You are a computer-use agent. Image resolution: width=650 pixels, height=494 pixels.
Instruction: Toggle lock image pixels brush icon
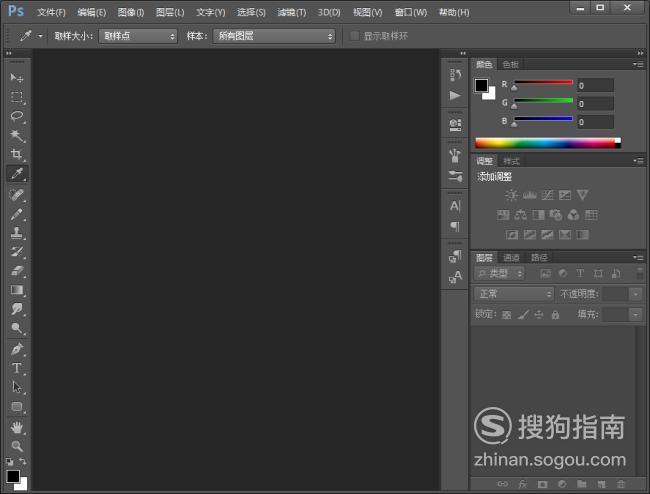pyautogui.click(x=523, y=315)
